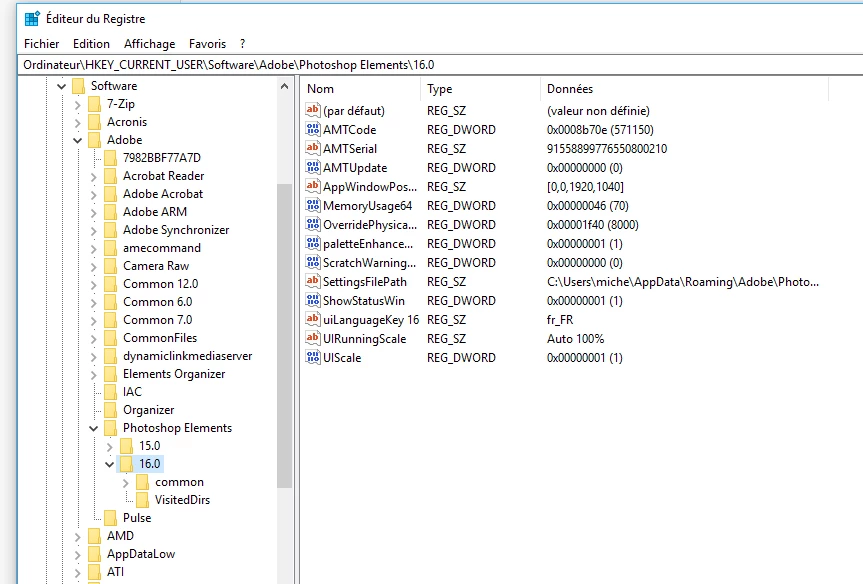This screenshot has height=584, width=863.
Task: Collapse the 16.0 key
Action: tap(110, 465)
